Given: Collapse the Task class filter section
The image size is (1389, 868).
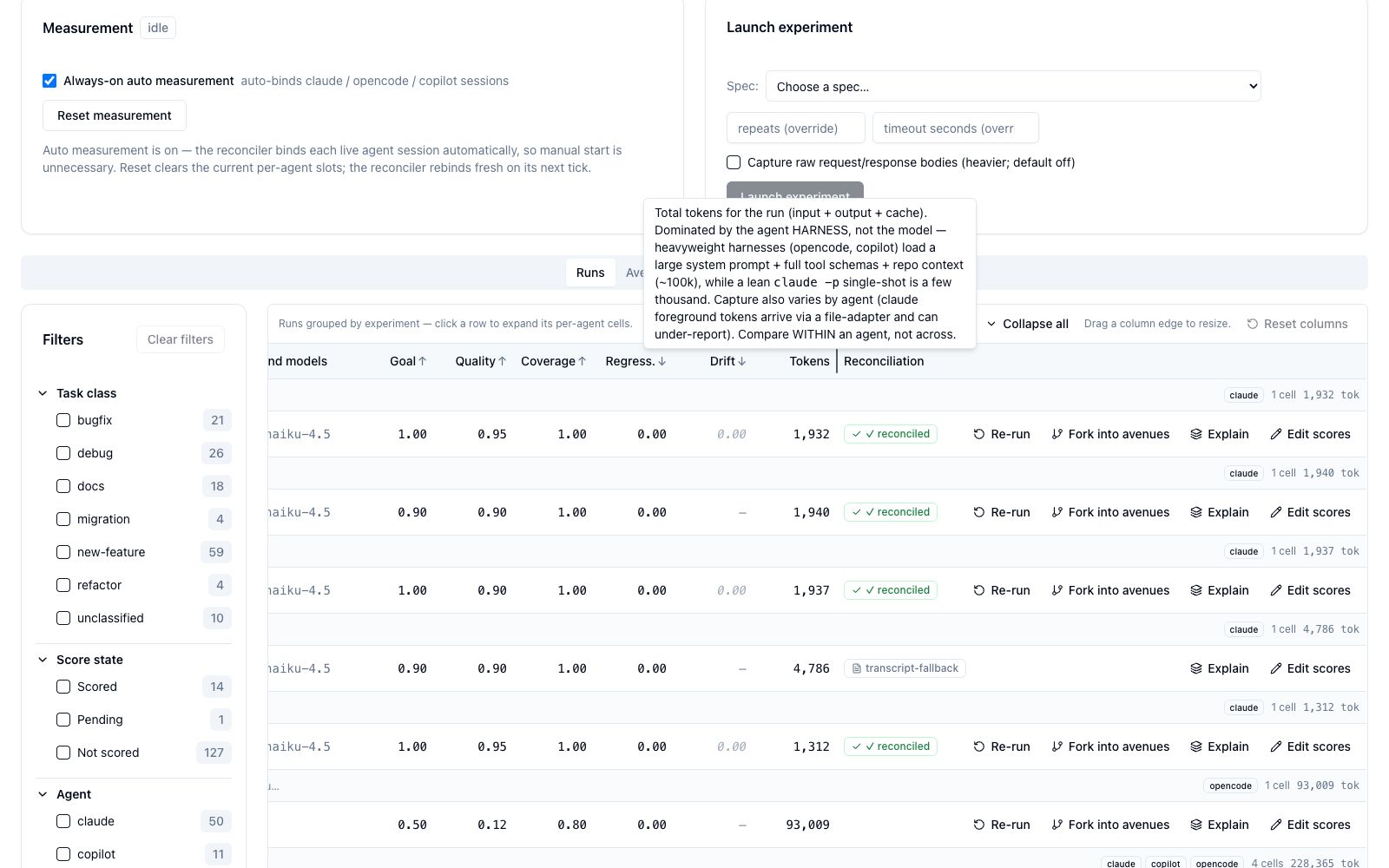Looking at the screenshot, I should (x=43, y=393).
